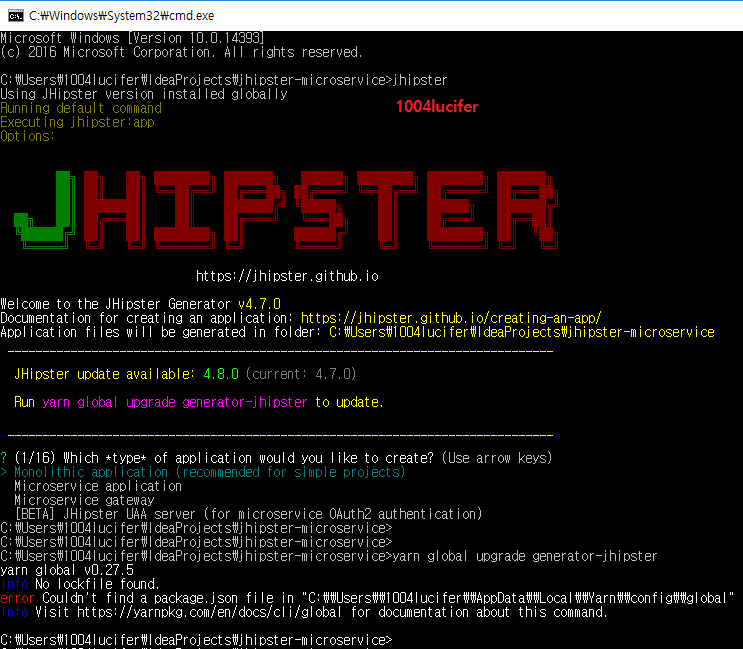The width and height of the screenshot is (743, 649).
Task: Click the window title C:\Windows\System32\cmd.exe
Action: [x=121, y=16]
